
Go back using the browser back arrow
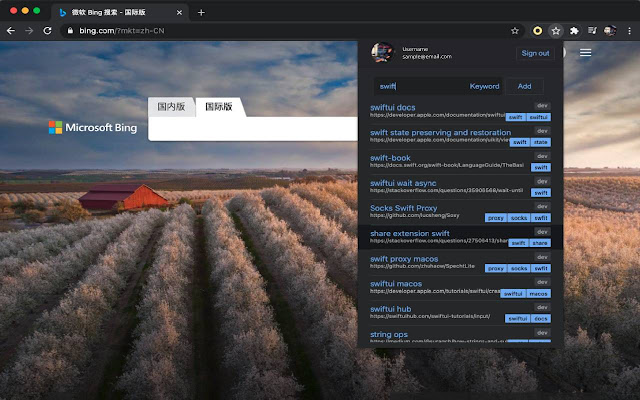click(x=11, y=31)
